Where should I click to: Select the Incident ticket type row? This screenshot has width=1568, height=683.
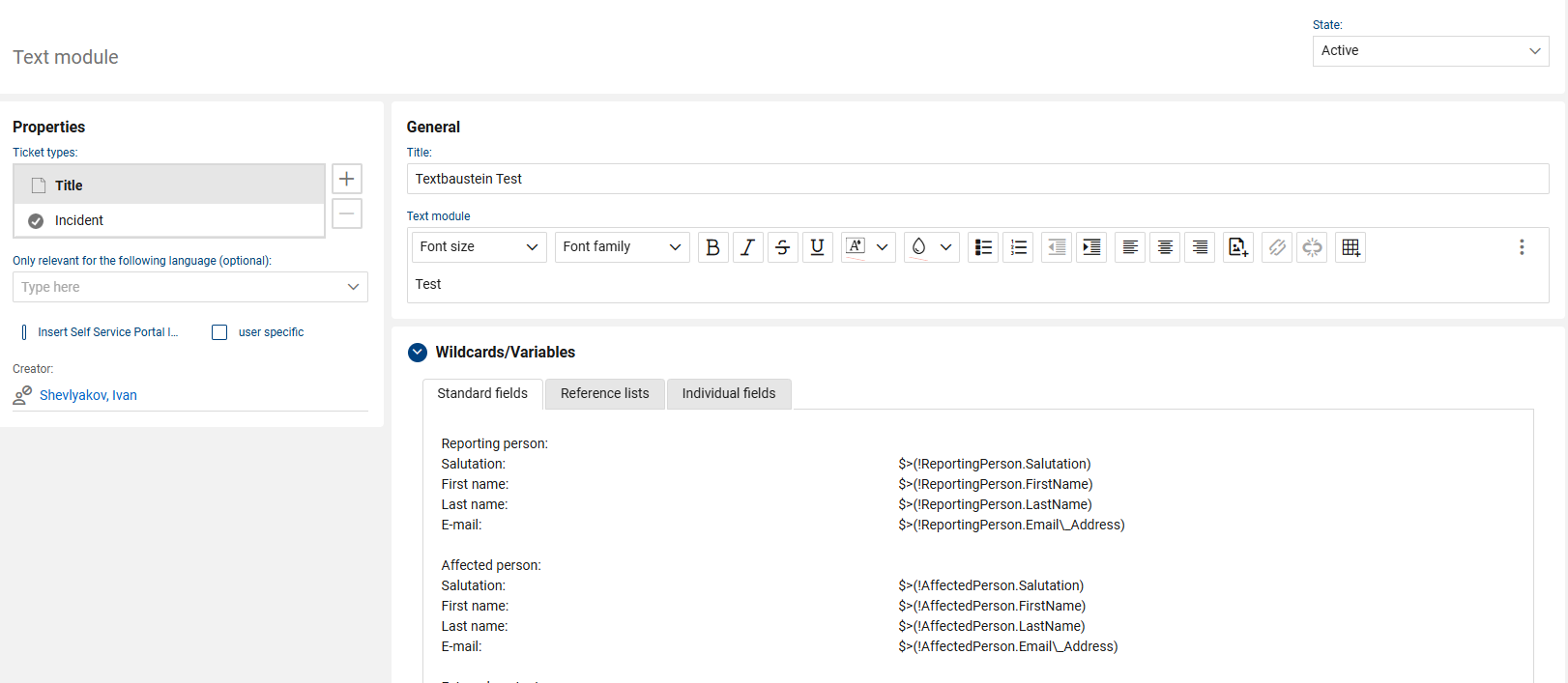point(169,220)
